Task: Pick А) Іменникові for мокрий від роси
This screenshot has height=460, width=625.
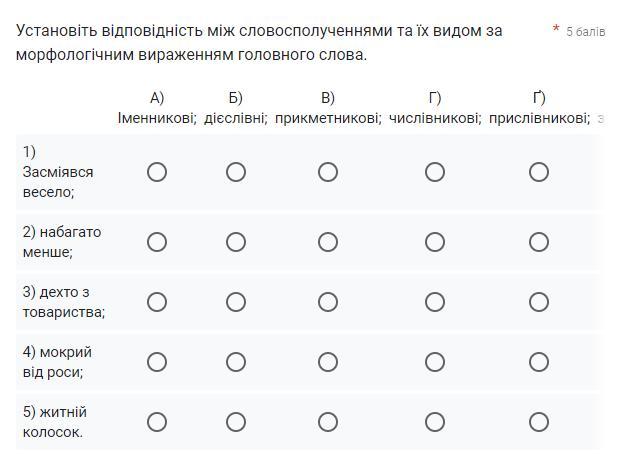Action: pos(157,362)
